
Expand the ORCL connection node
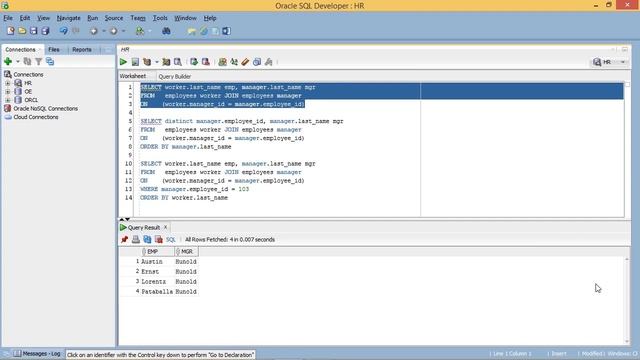(x=7, y=100)
